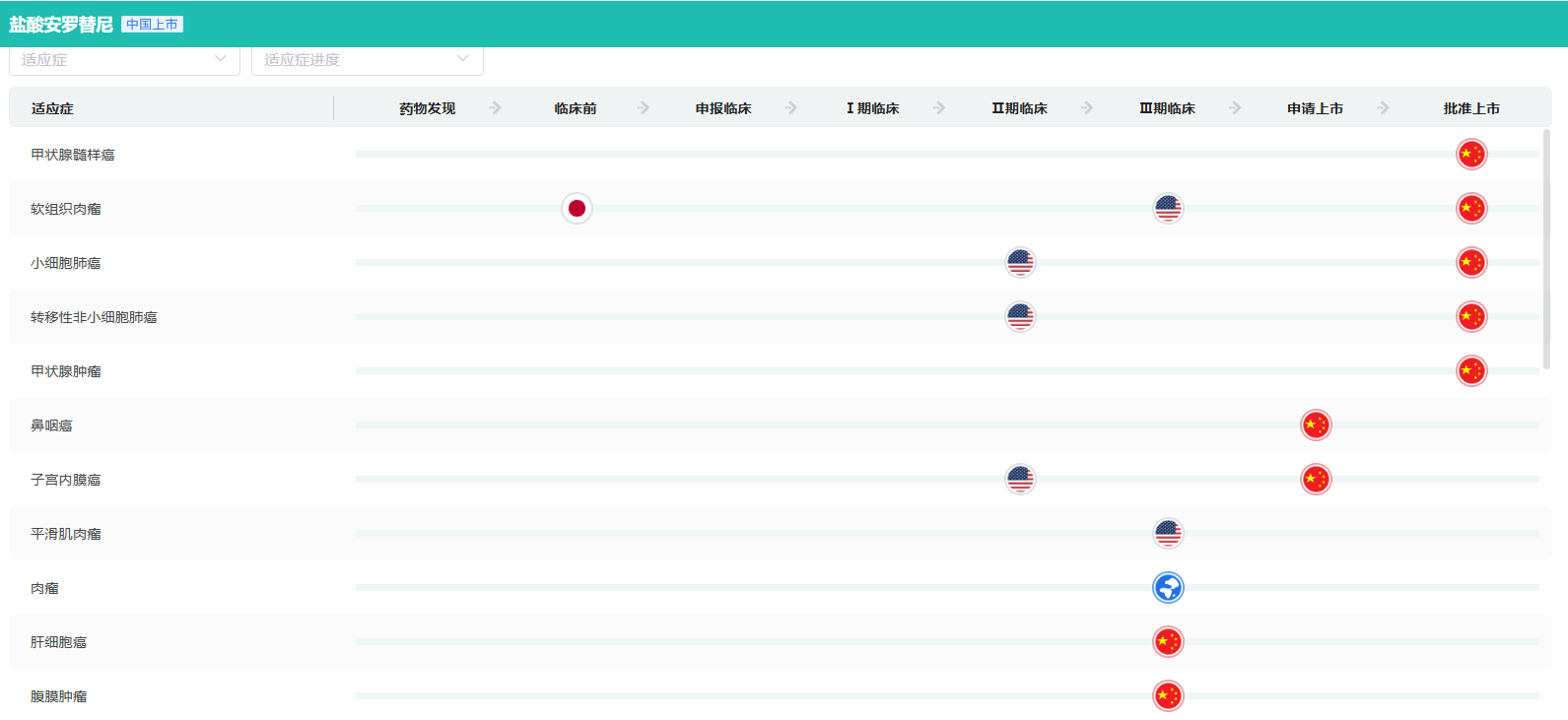Select the 腹膜肿瘤 indication label
Viewport: 1568px width, 720px height.
(58, 696)
